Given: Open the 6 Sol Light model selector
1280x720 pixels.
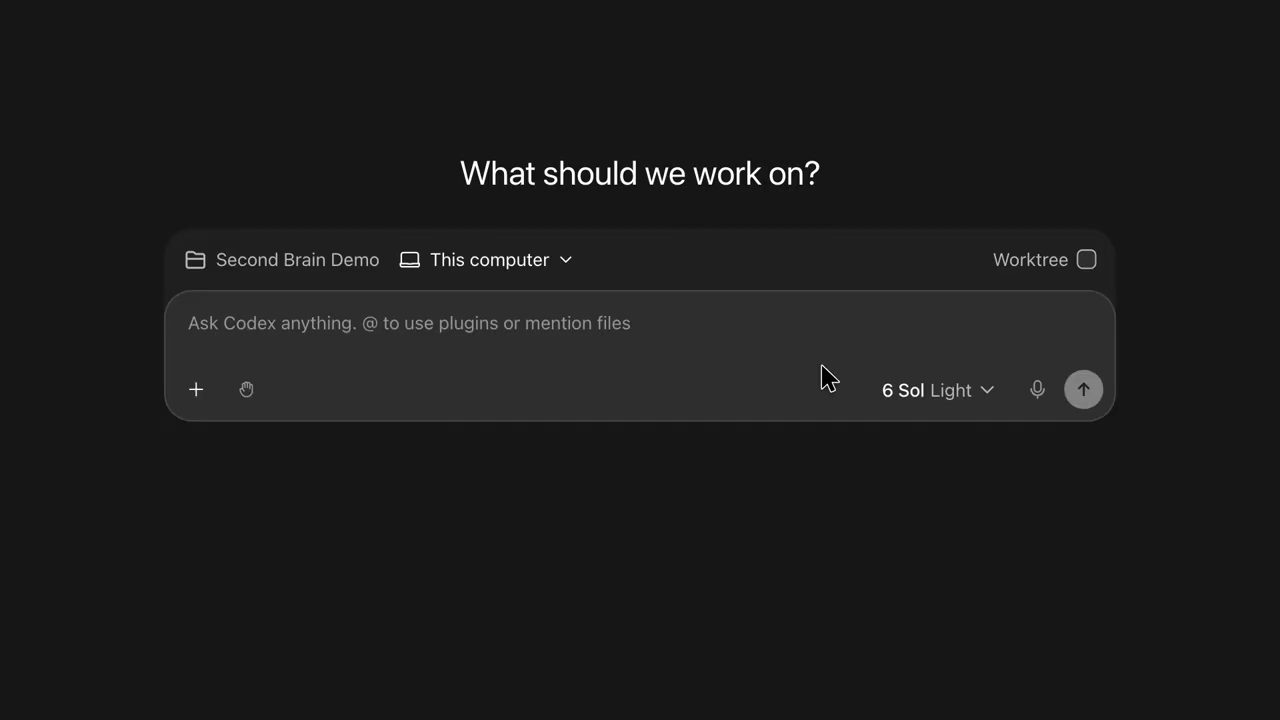Looking at the screenshot, I should pos(938,390).
